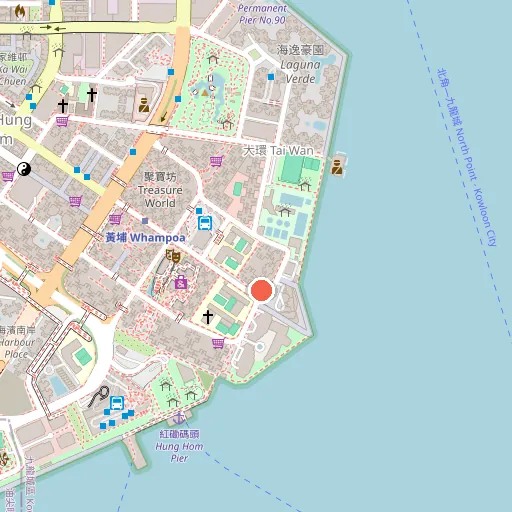Select the Whampoa station label
512x512 pixels.
[145, 238]
